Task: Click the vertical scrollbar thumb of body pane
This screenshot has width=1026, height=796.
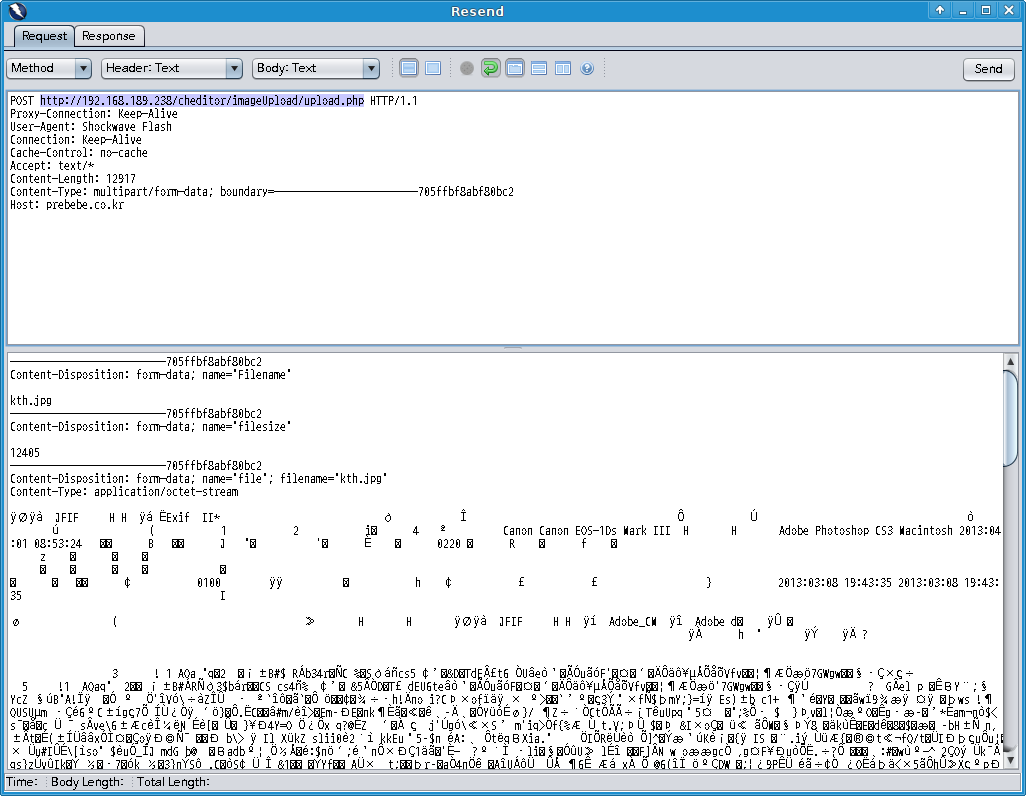Action: coord(1010,419)
